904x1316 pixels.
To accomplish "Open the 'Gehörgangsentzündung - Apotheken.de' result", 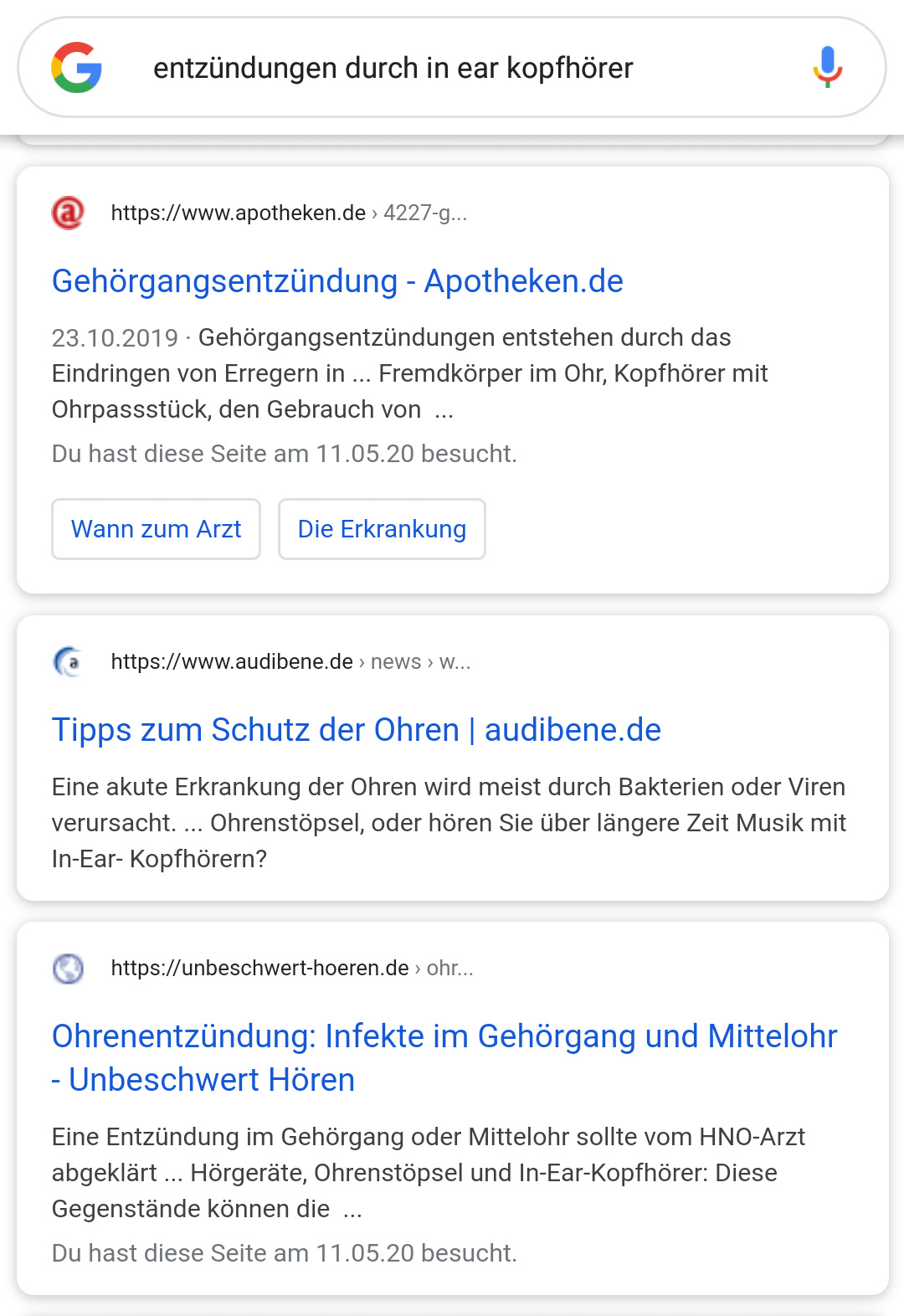I will pos(337,281).
